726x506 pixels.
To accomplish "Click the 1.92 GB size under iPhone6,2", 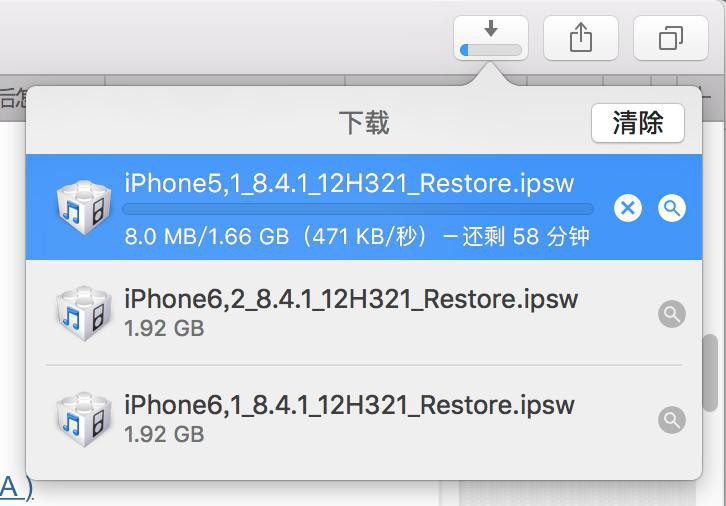I will coord(164,328).
